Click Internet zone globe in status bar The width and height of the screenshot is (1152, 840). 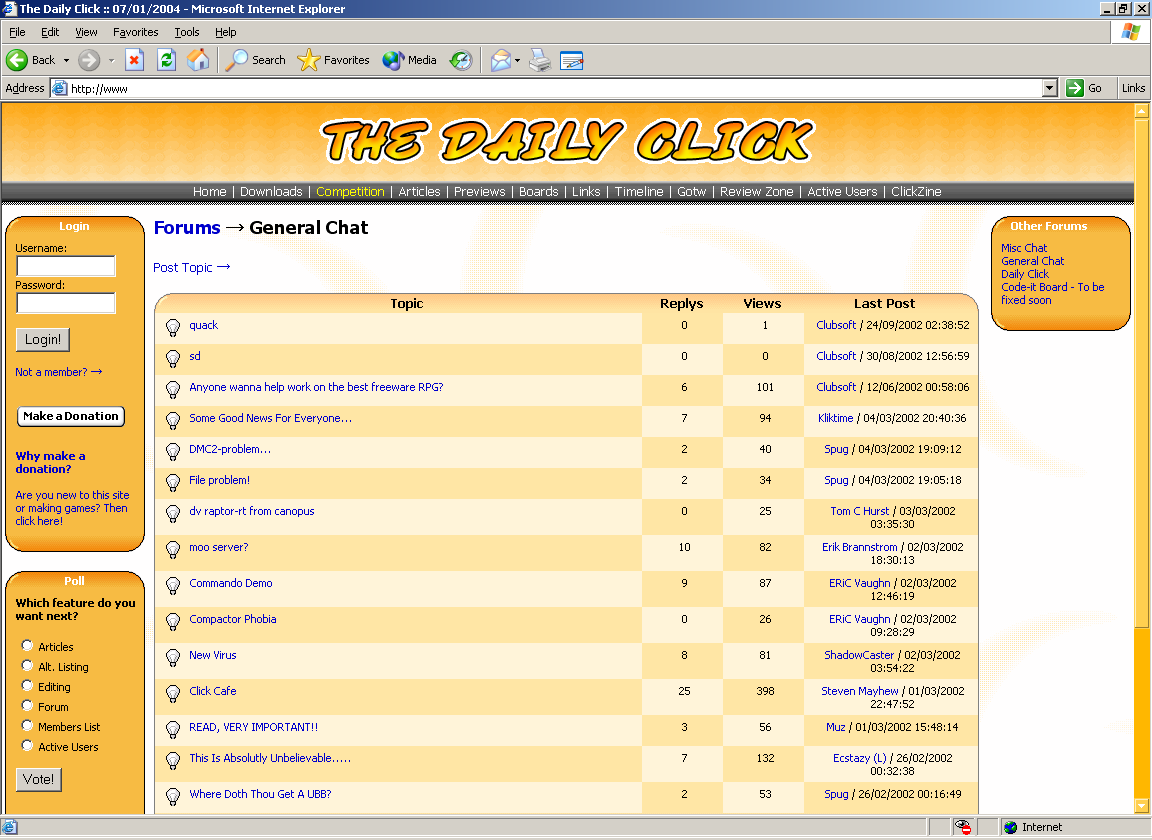1010,828
